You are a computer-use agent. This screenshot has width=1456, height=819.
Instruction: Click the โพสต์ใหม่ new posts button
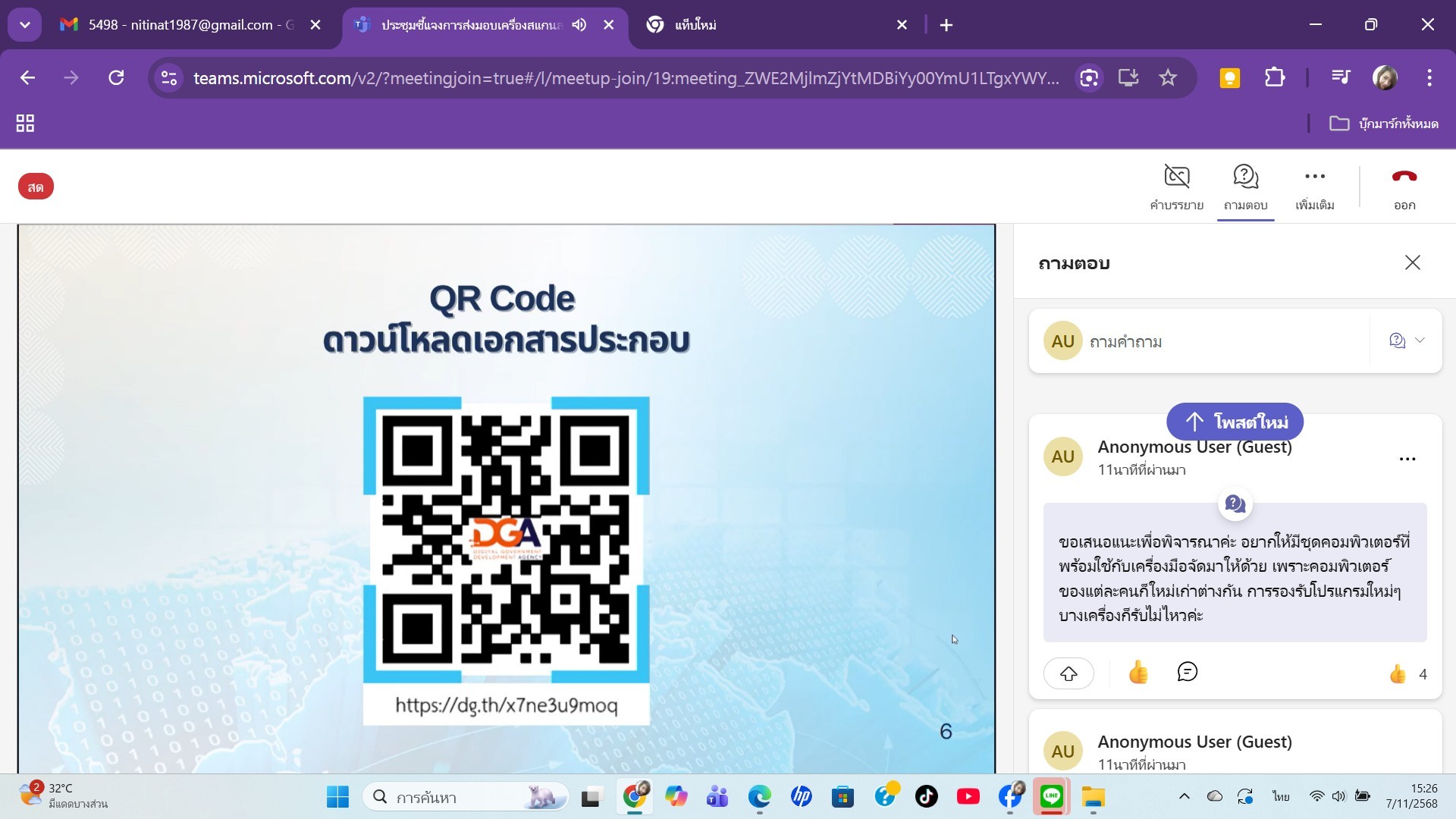(x=1235, y=422)
